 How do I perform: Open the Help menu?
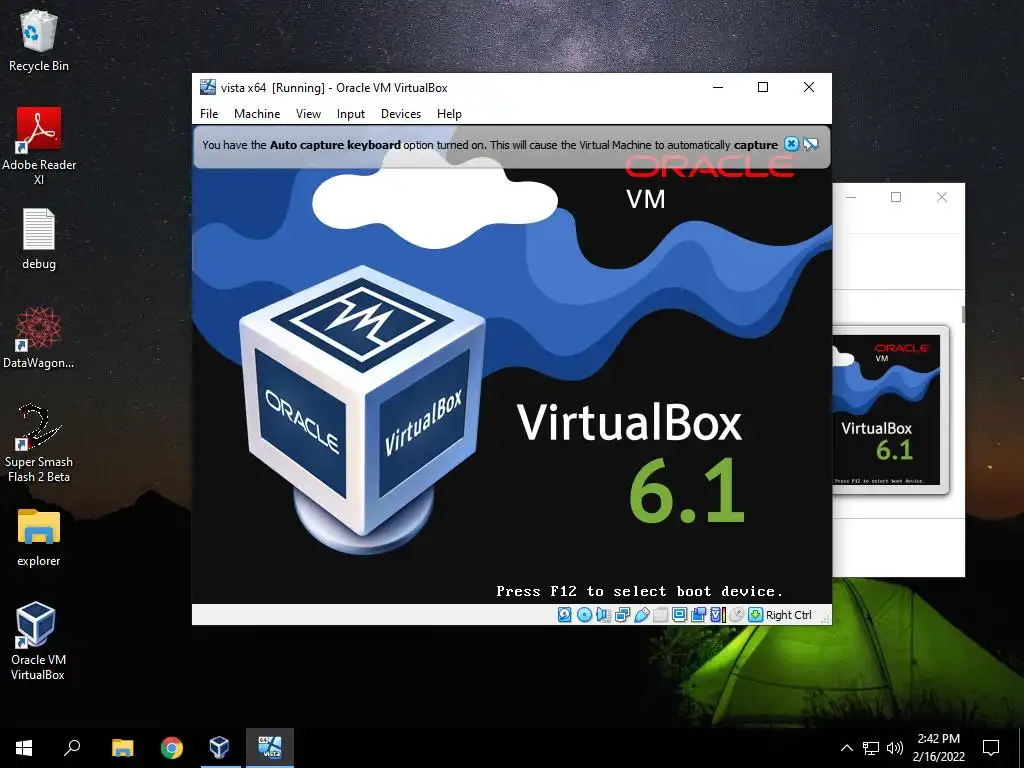pyautogui.click(x=449, y=114)
